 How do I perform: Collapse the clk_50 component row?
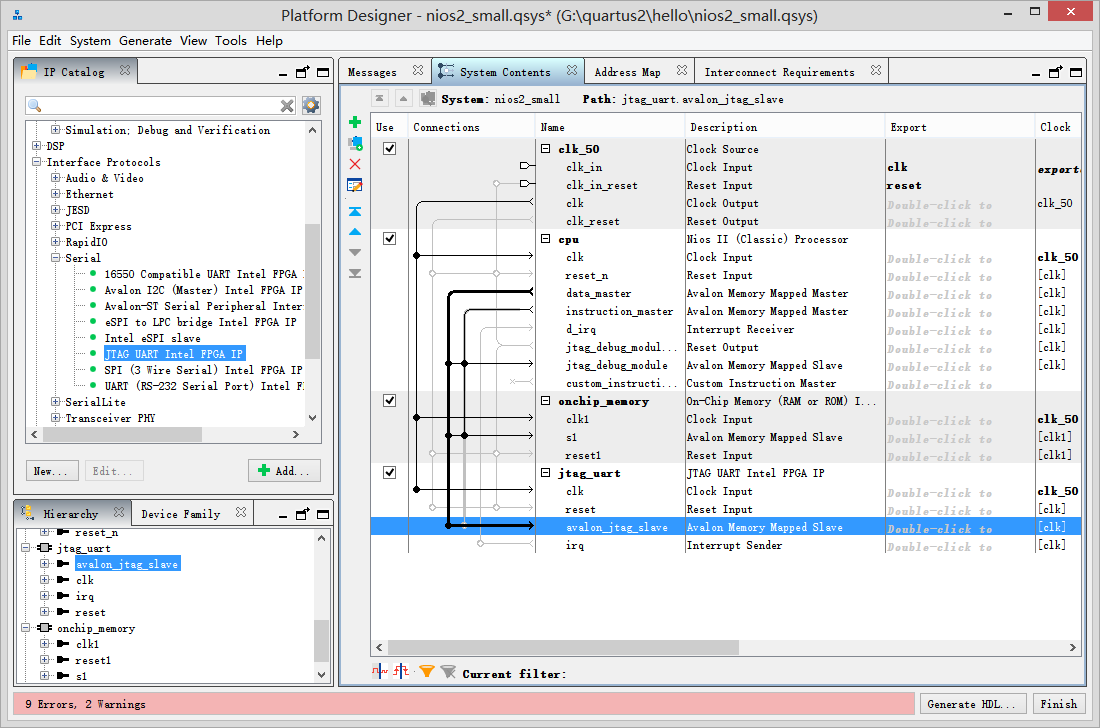[546, 149]
